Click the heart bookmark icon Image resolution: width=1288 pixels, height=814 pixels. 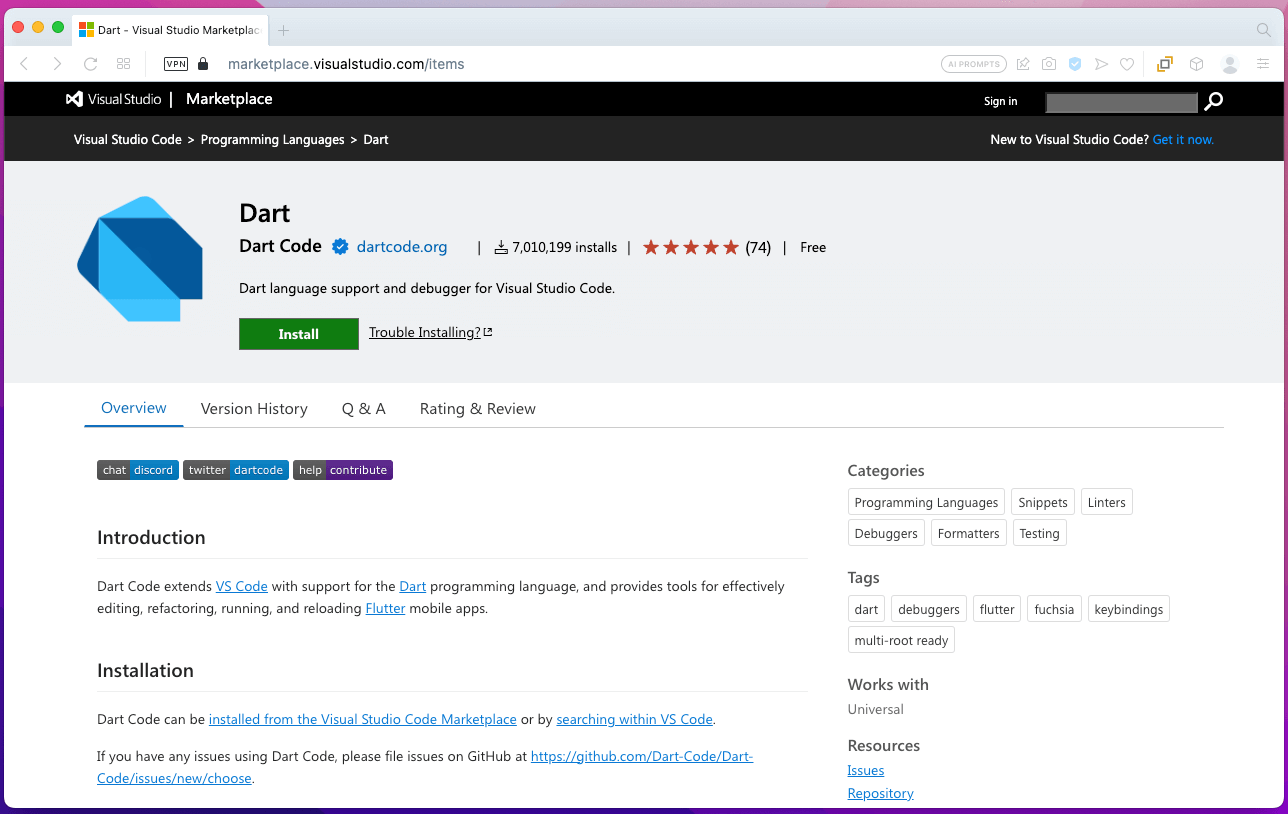1127,64
